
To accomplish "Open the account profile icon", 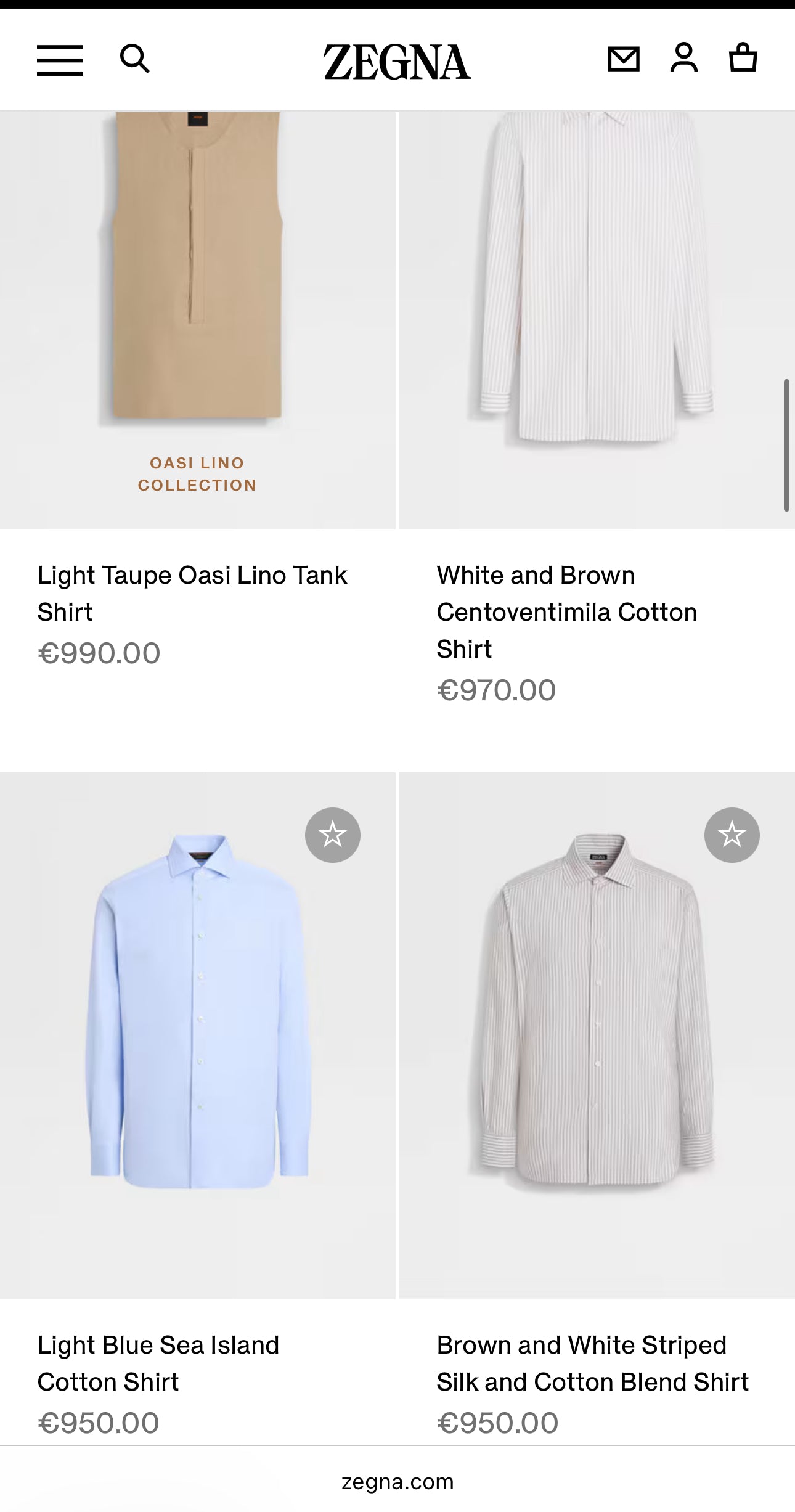I will (x=683, y=58).
